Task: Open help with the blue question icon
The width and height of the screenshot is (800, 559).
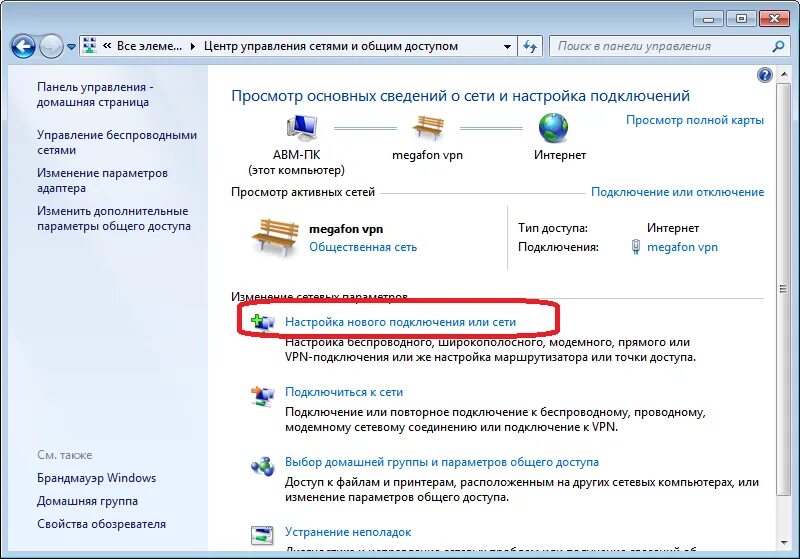Action: pos(764,75)
